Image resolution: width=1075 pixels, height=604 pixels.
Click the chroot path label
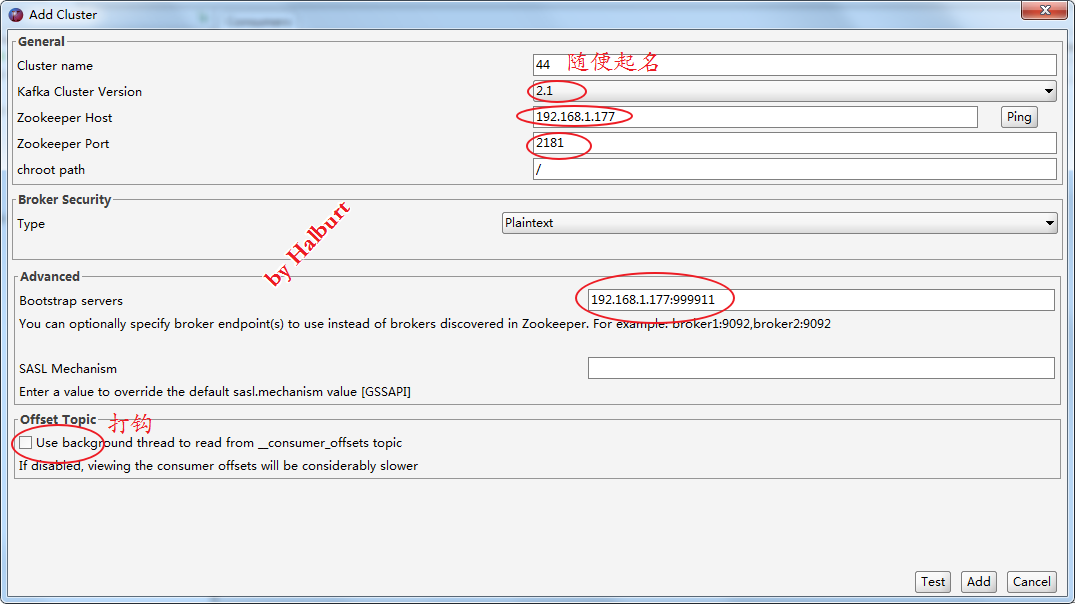[51, 170]
